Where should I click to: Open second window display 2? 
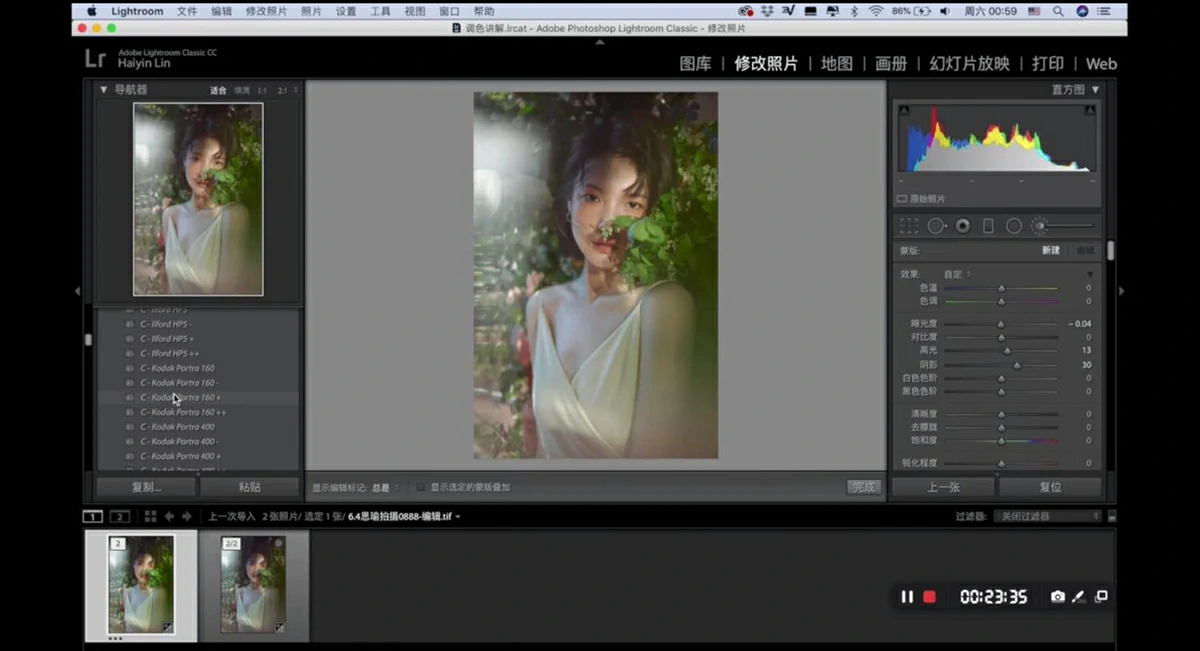coord(120,516)
